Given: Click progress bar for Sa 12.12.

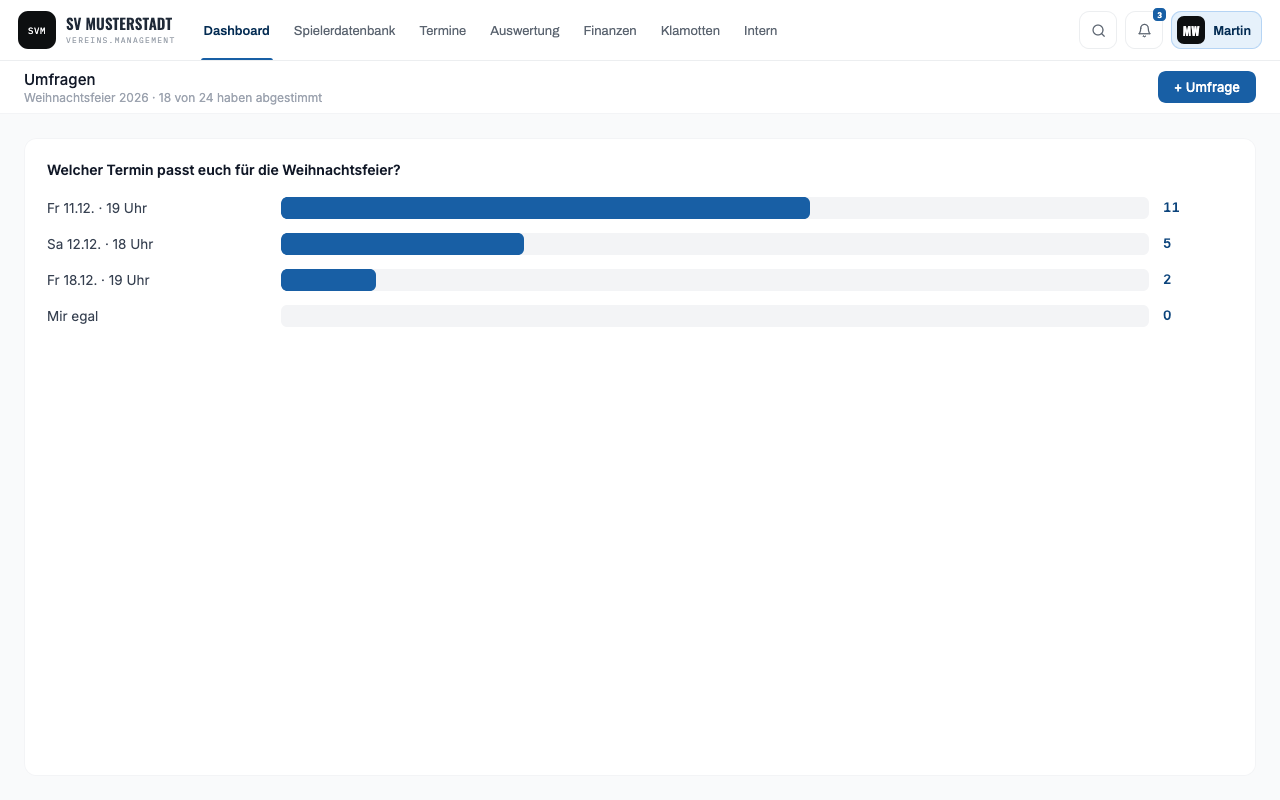Looking at the screenshot, I should click(715, 244).
